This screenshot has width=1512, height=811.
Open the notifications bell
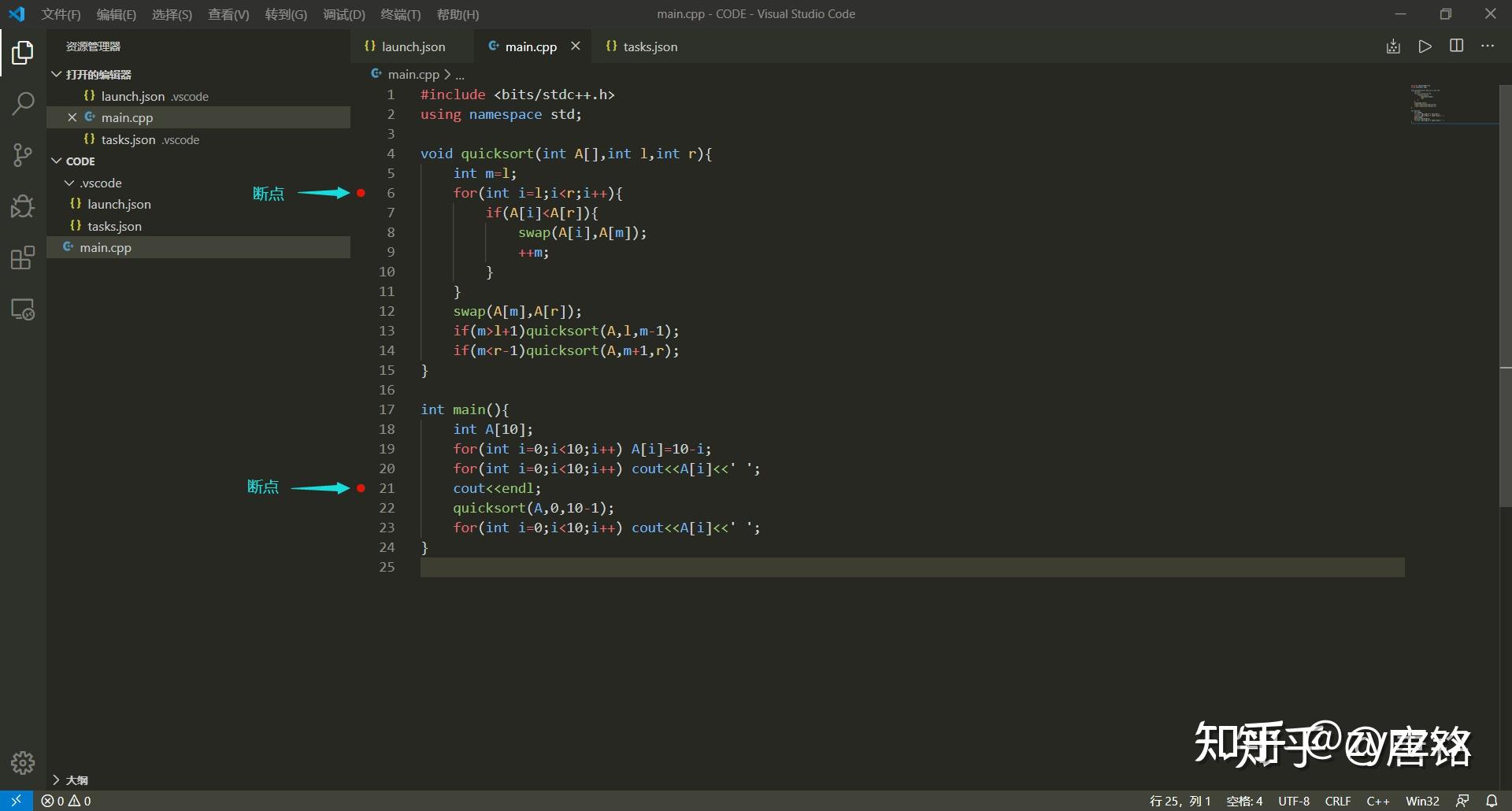[1492, 801]
